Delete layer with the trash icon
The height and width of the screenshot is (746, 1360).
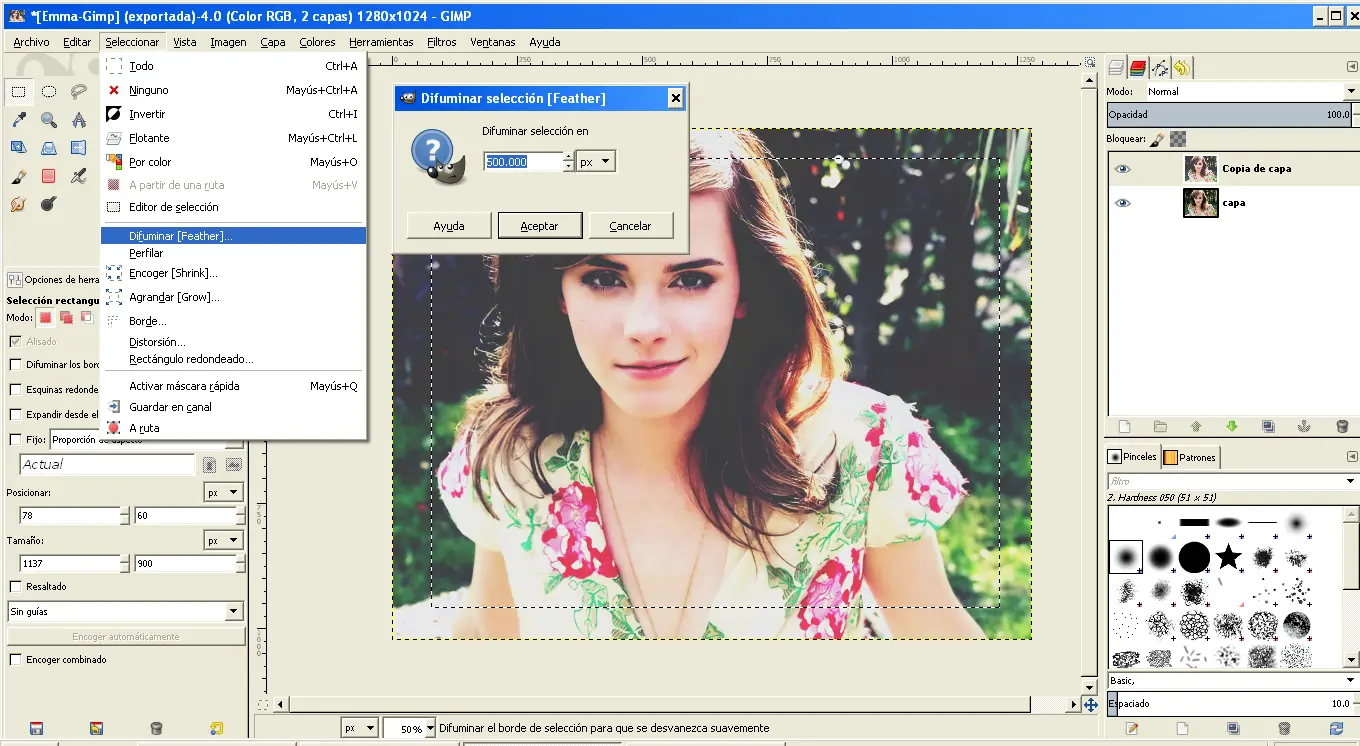click(x=1342, y=426)
